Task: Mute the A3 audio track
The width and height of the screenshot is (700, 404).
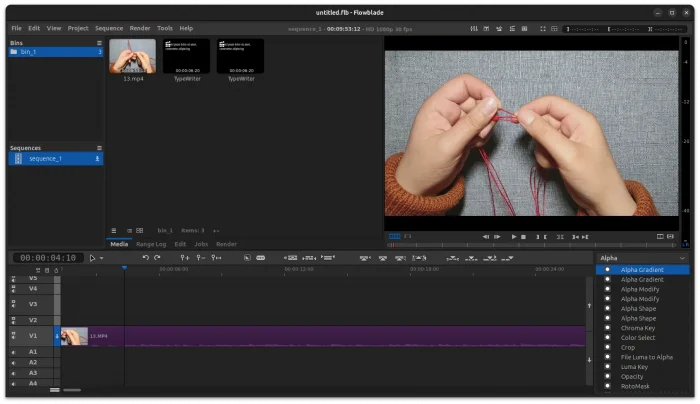Action: [13, 373]
